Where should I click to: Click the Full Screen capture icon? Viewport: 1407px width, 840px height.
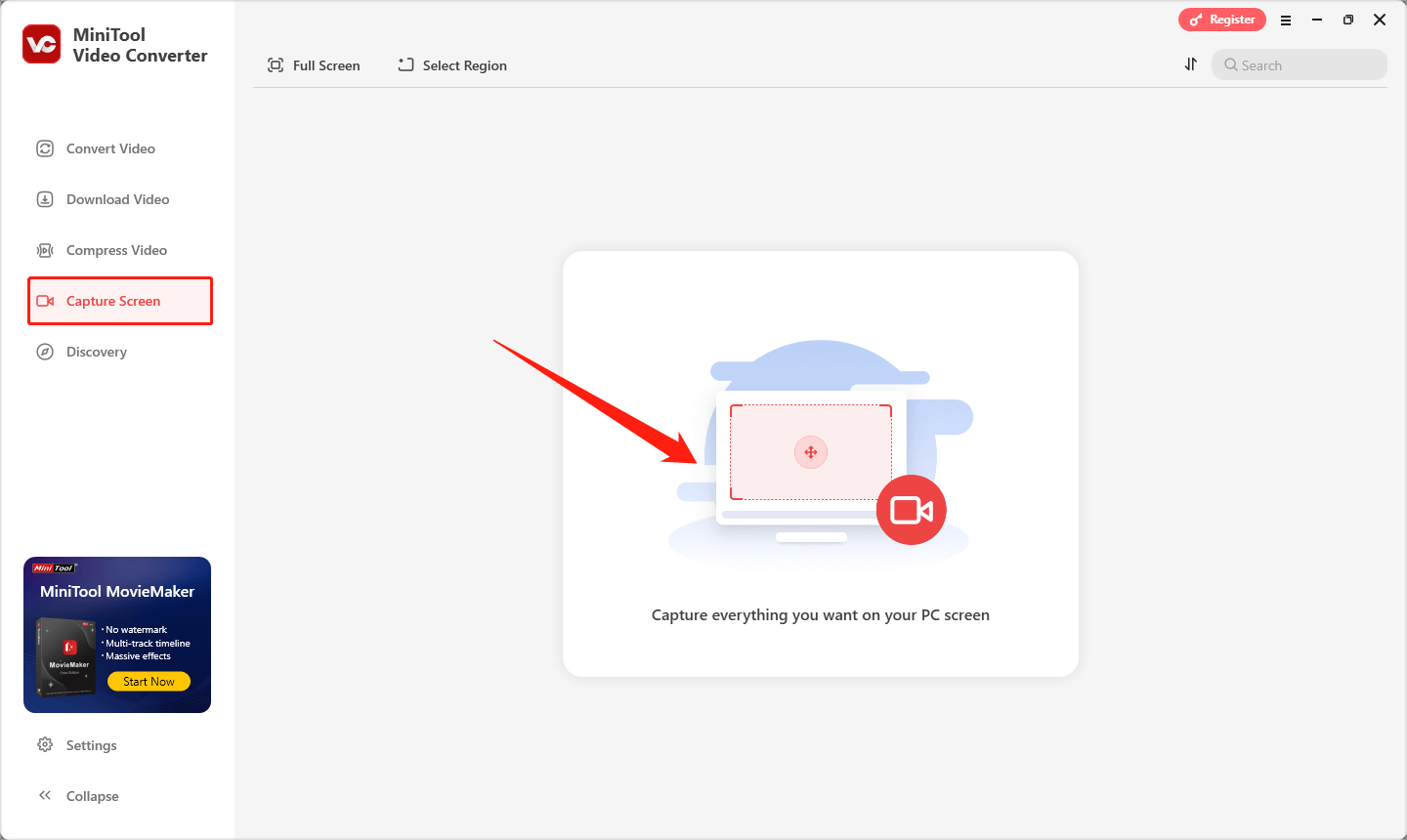tap(276, 64)
